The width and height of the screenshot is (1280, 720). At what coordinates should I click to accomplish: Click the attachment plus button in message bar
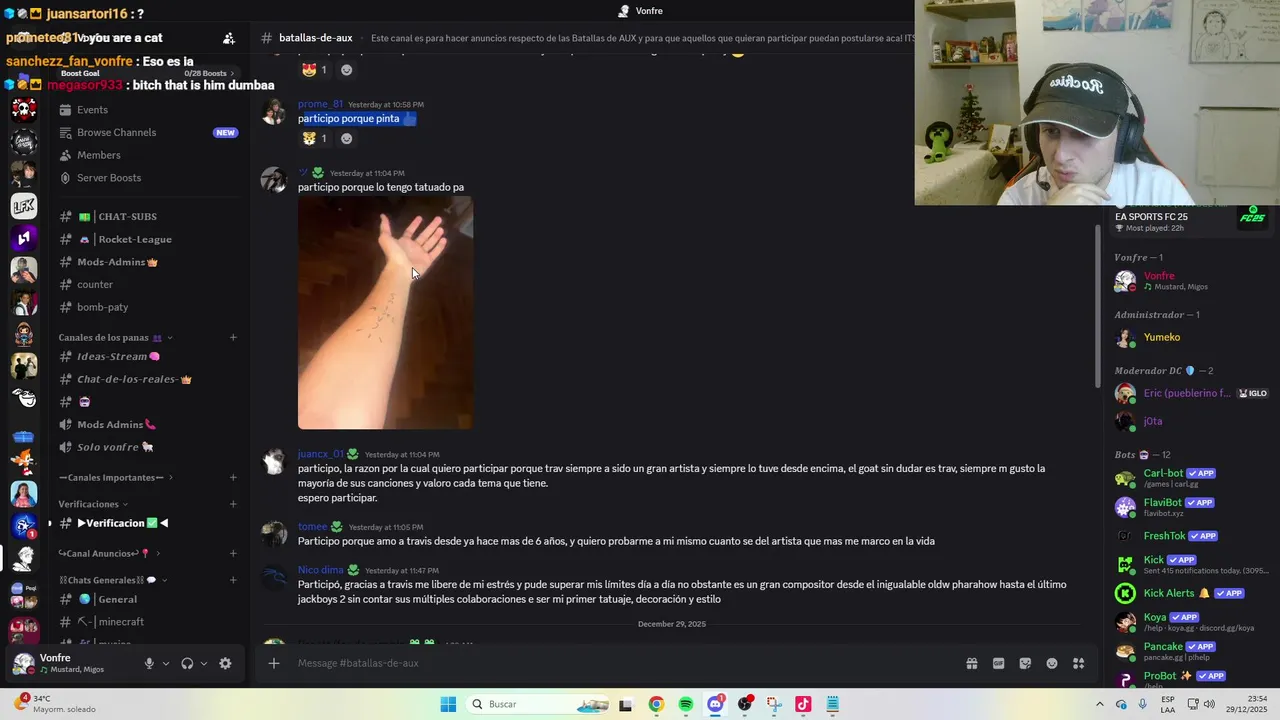273,663
